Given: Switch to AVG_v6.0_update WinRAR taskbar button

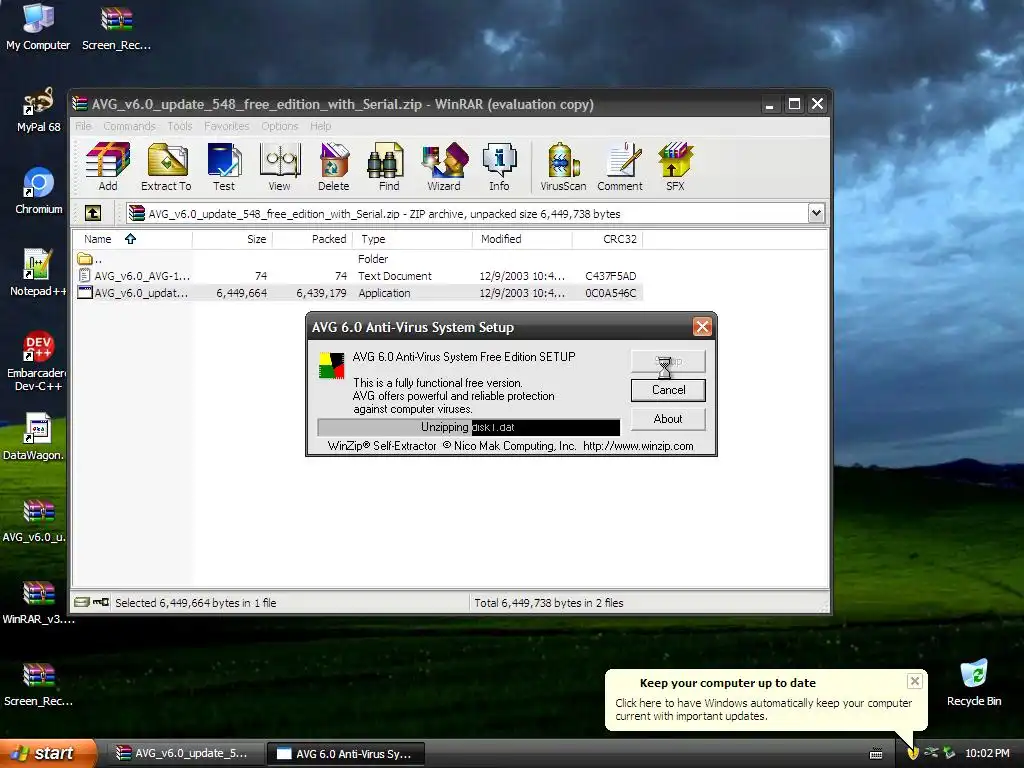Looking at the screenshot, I should click(x=184, y=753).
